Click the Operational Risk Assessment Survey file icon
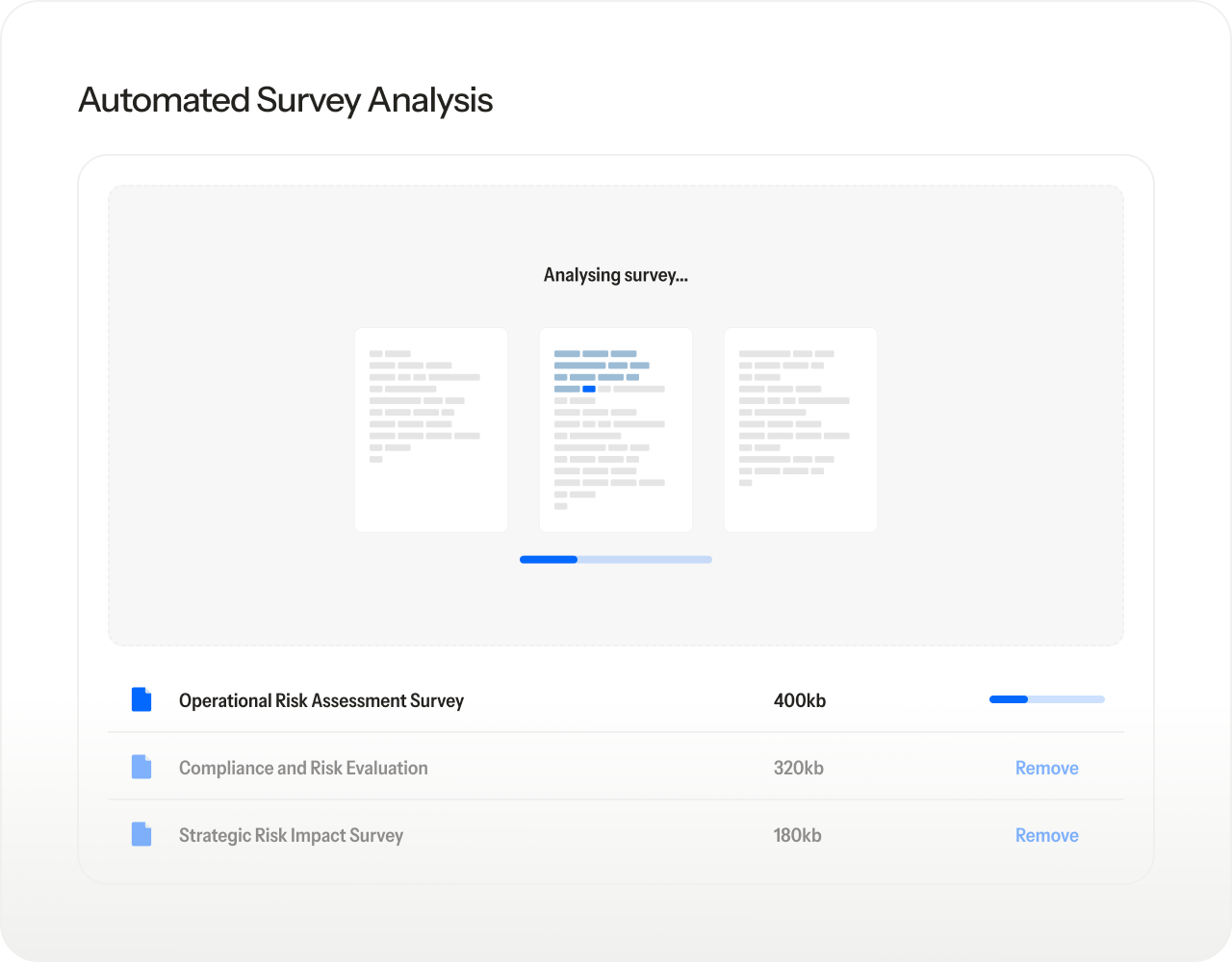The image size is (1232, 962). click(x=141, y=700)
